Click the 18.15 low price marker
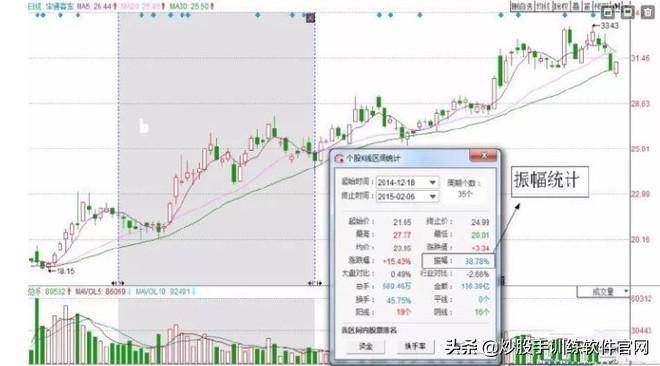The width and height of the screenshot is (660, 366). coord(66,271)
